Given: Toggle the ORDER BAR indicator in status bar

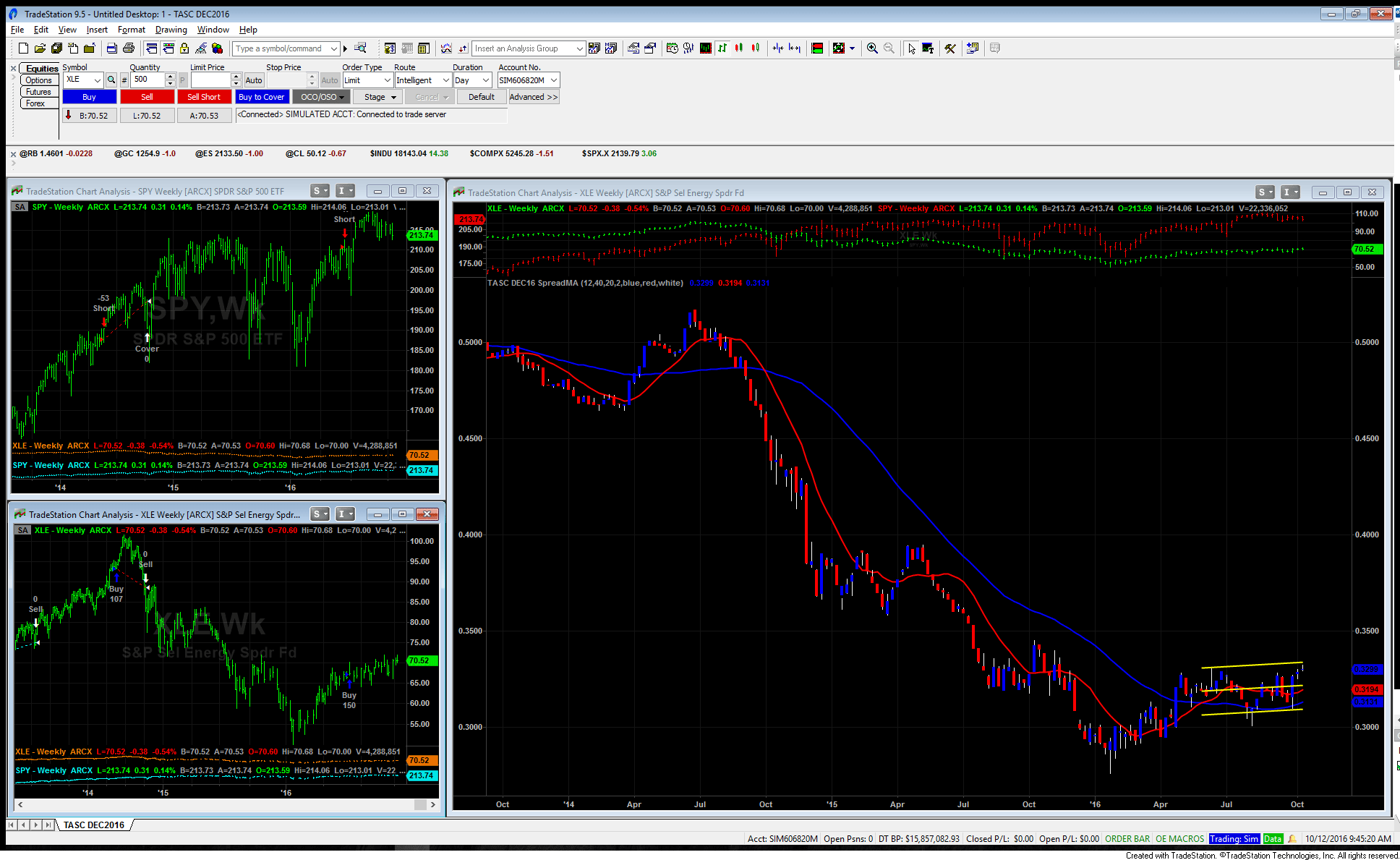Looking at the screenshot, I should coord(1127,839).
